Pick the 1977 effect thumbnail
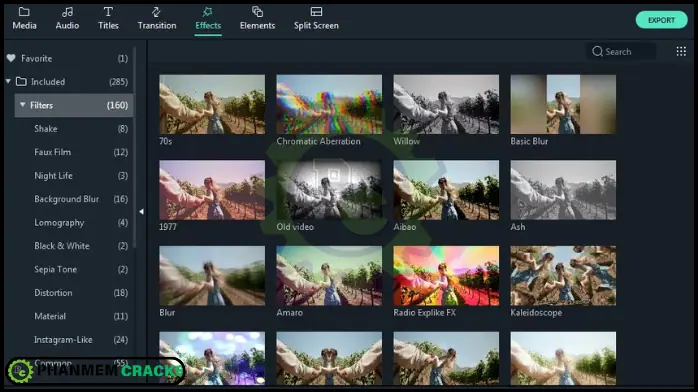Screen dimensions: 698x392 click(x=212, y=190)
